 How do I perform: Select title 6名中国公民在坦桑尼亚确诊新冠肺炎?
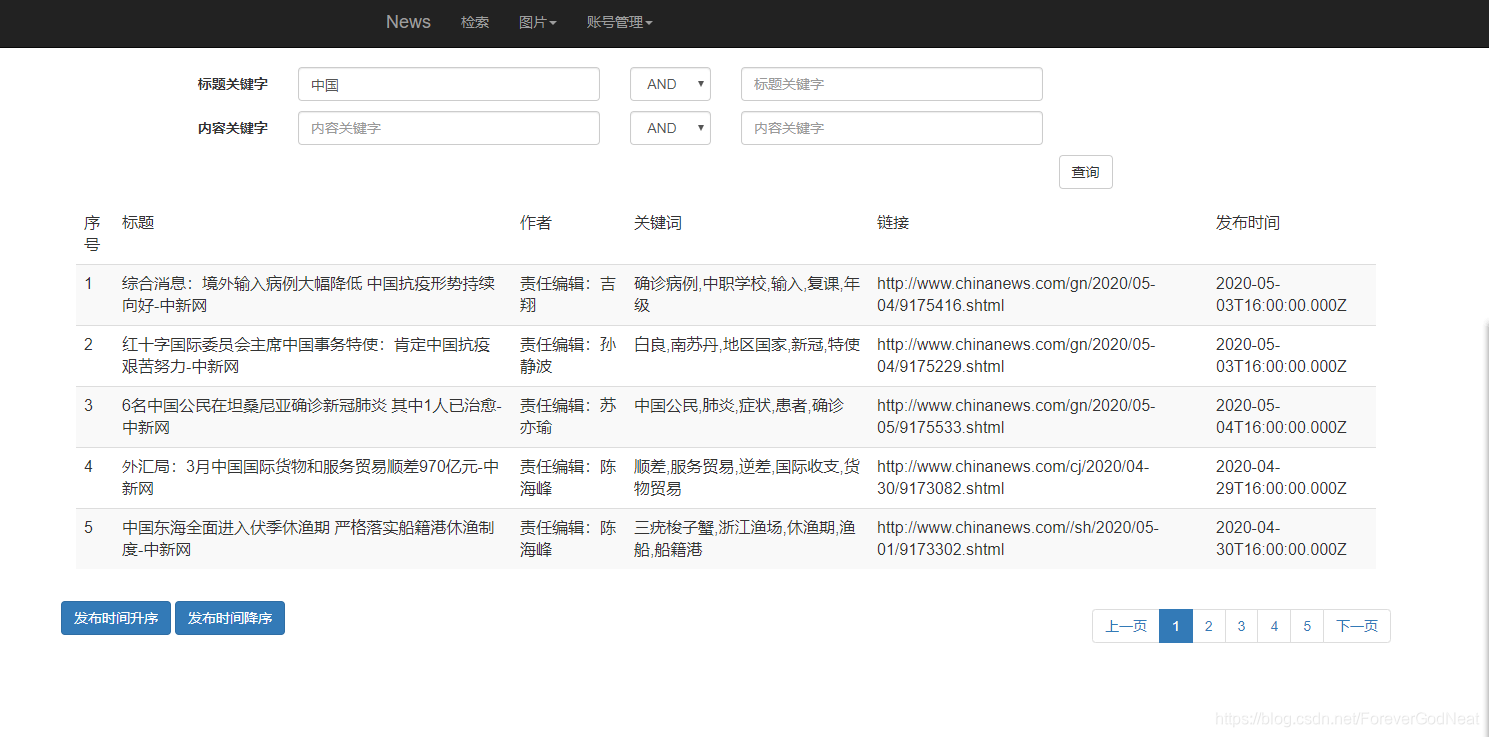(x=312, y=416)
